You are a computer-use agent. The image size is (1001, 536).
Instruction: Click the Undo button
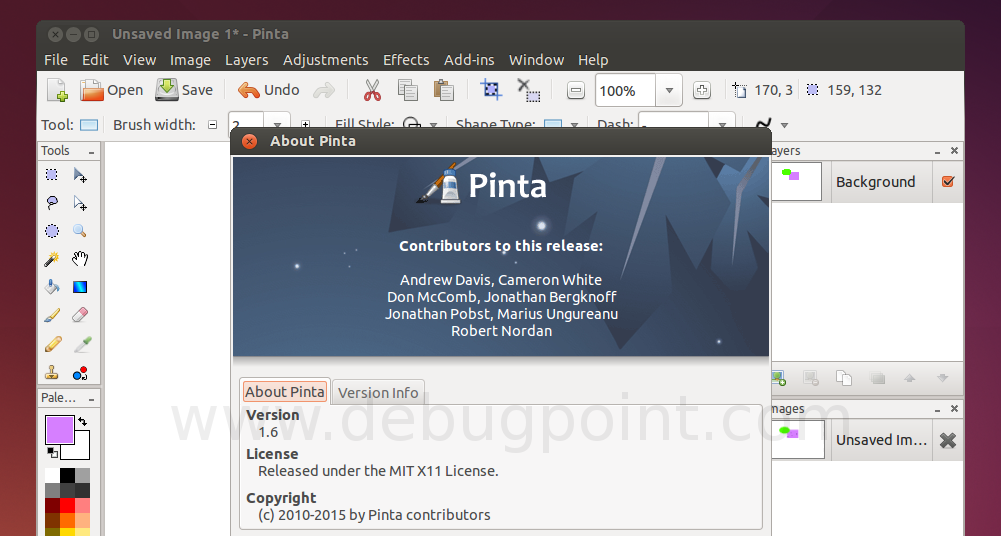[268, 90]
